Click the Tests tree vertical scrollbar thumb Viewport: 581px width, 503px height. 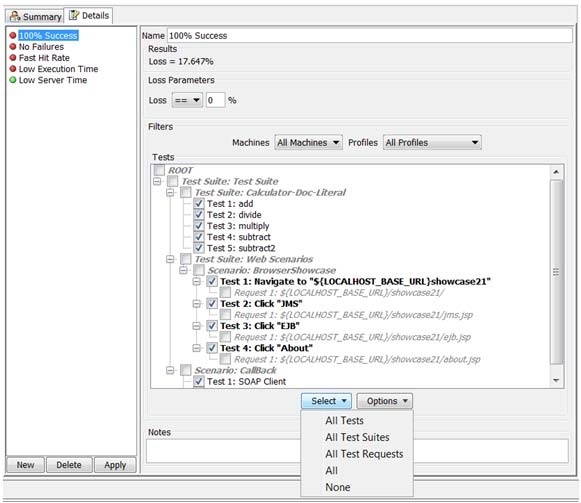[x=556, y=272]
